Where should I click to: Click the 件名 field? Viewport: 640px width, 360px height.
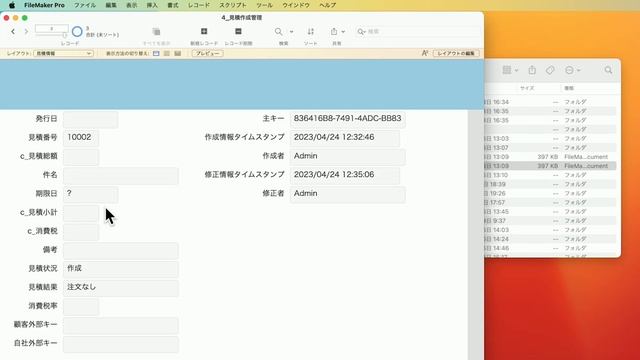(121, 176)
